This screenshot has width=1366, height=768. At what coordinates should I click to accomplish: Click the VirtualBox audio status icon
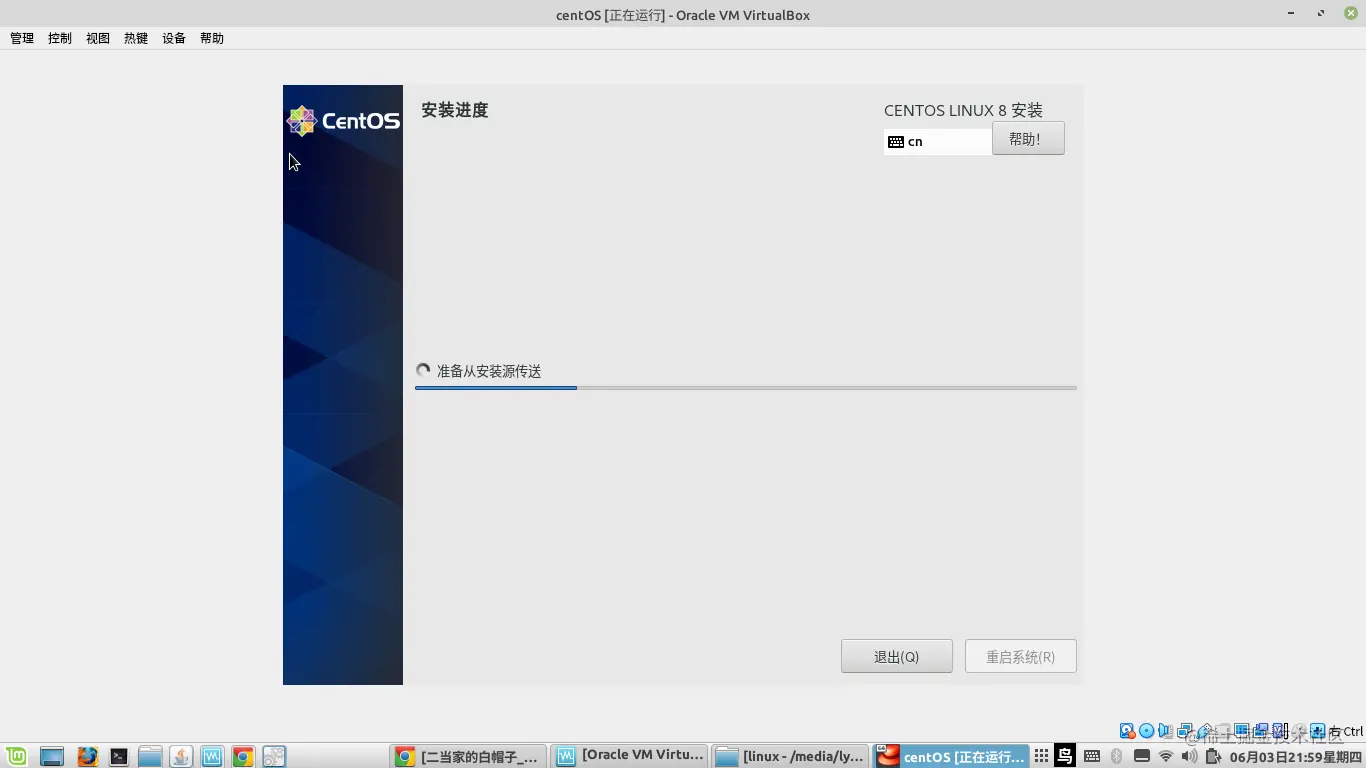point(1165,731)
